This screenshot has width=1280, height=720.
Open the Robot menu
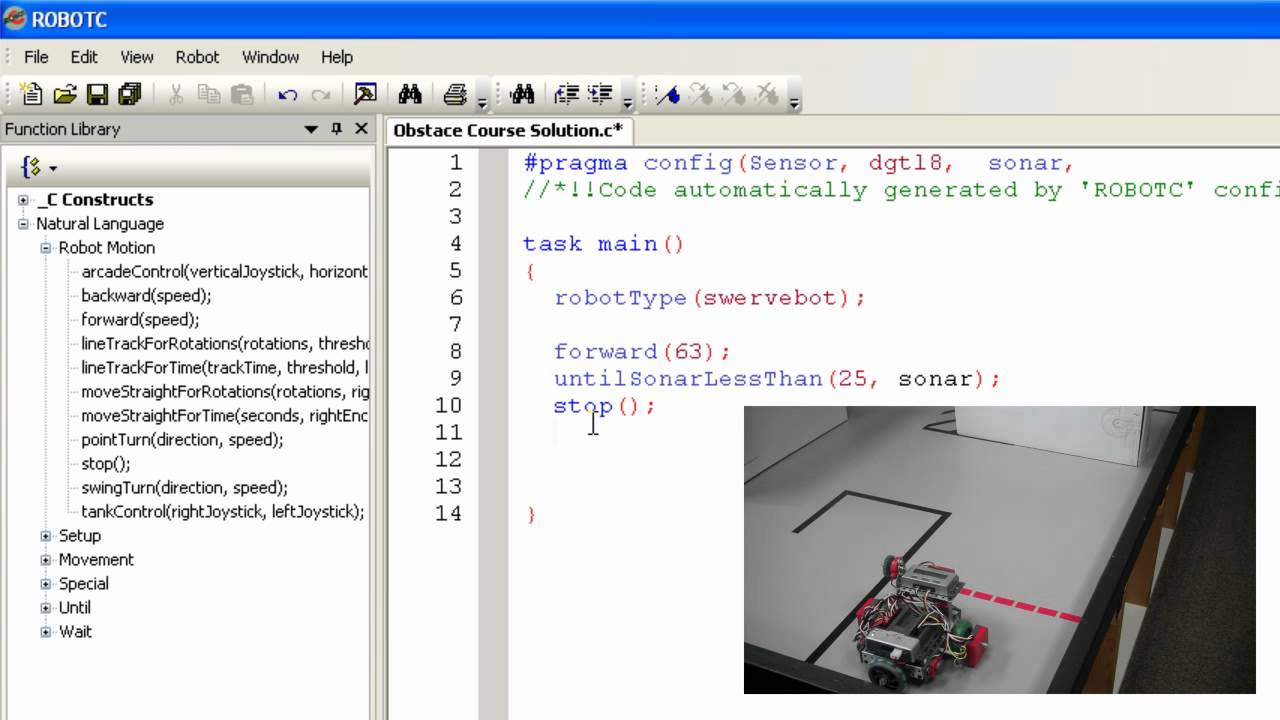point(197,57)
